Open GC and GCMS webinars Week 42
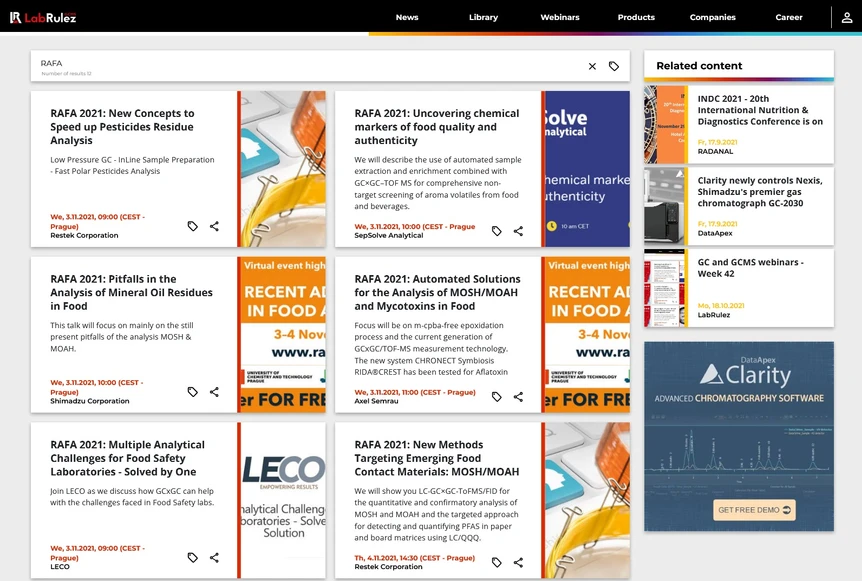The height and width of the screenshot is (581, 862). [750, 268]
